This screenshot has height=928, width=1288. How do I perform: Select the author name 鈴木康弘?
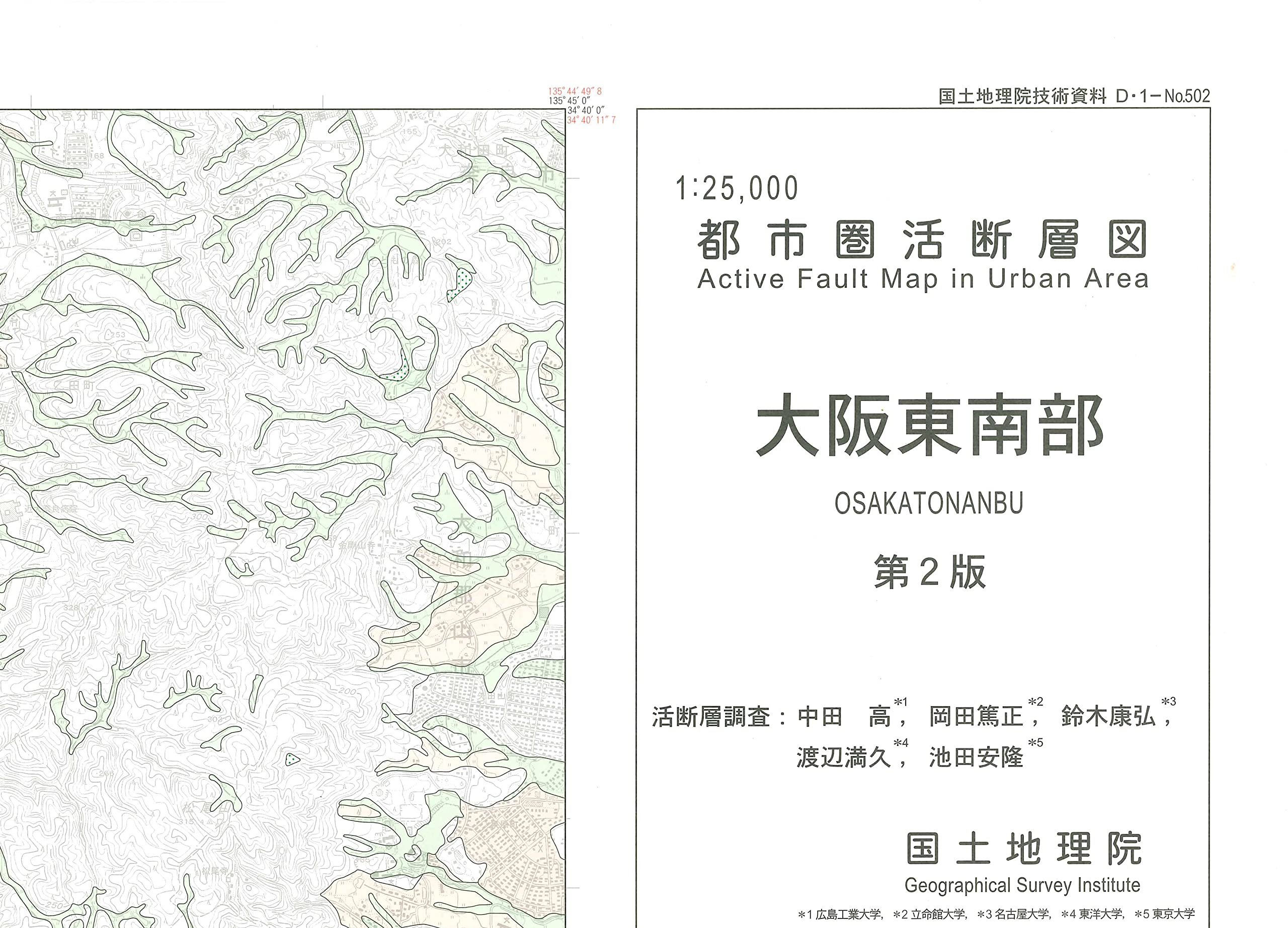coord(1108,716)
